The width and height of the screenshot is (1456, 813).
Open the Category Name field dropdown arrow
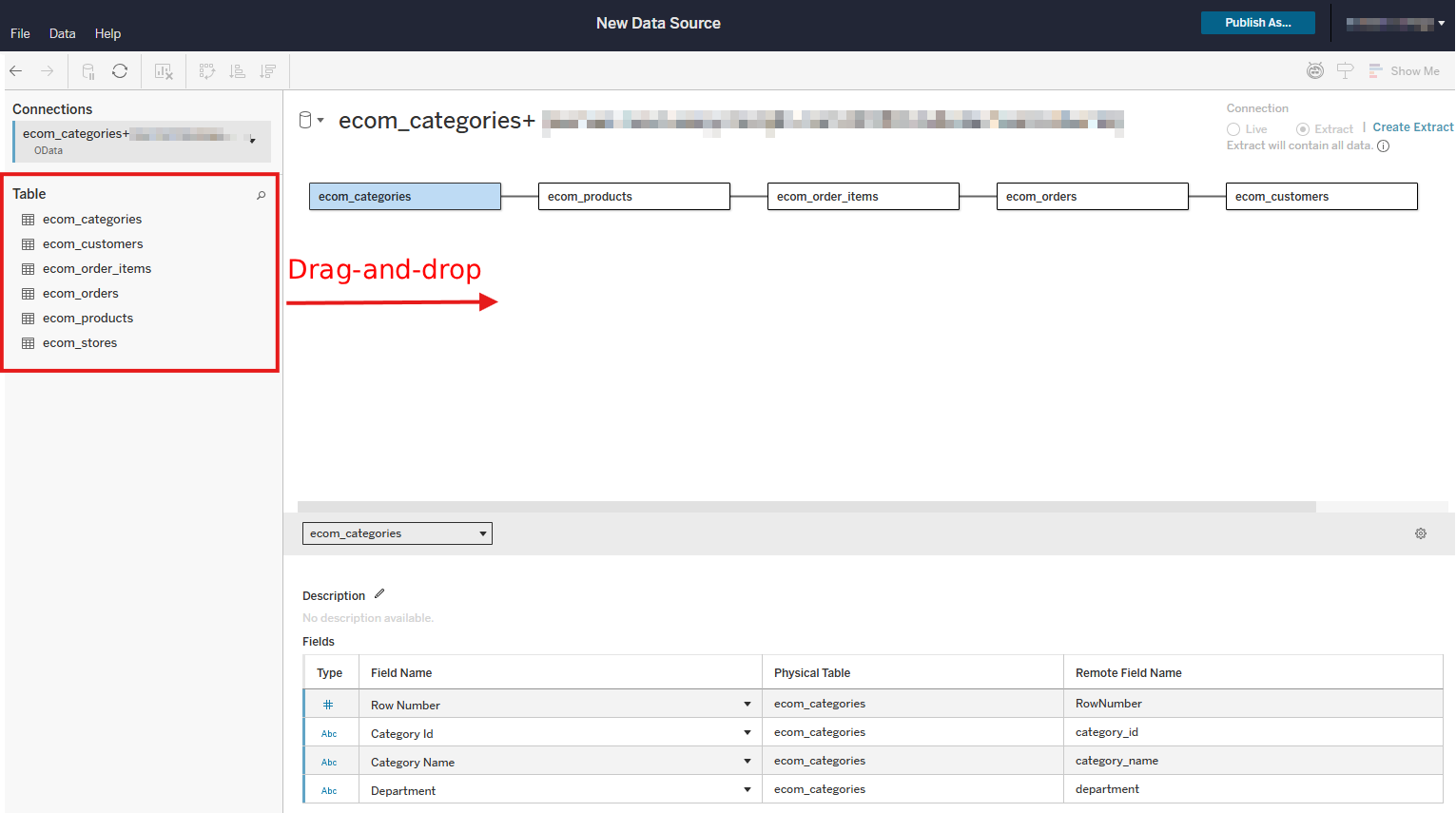point(747,761)
